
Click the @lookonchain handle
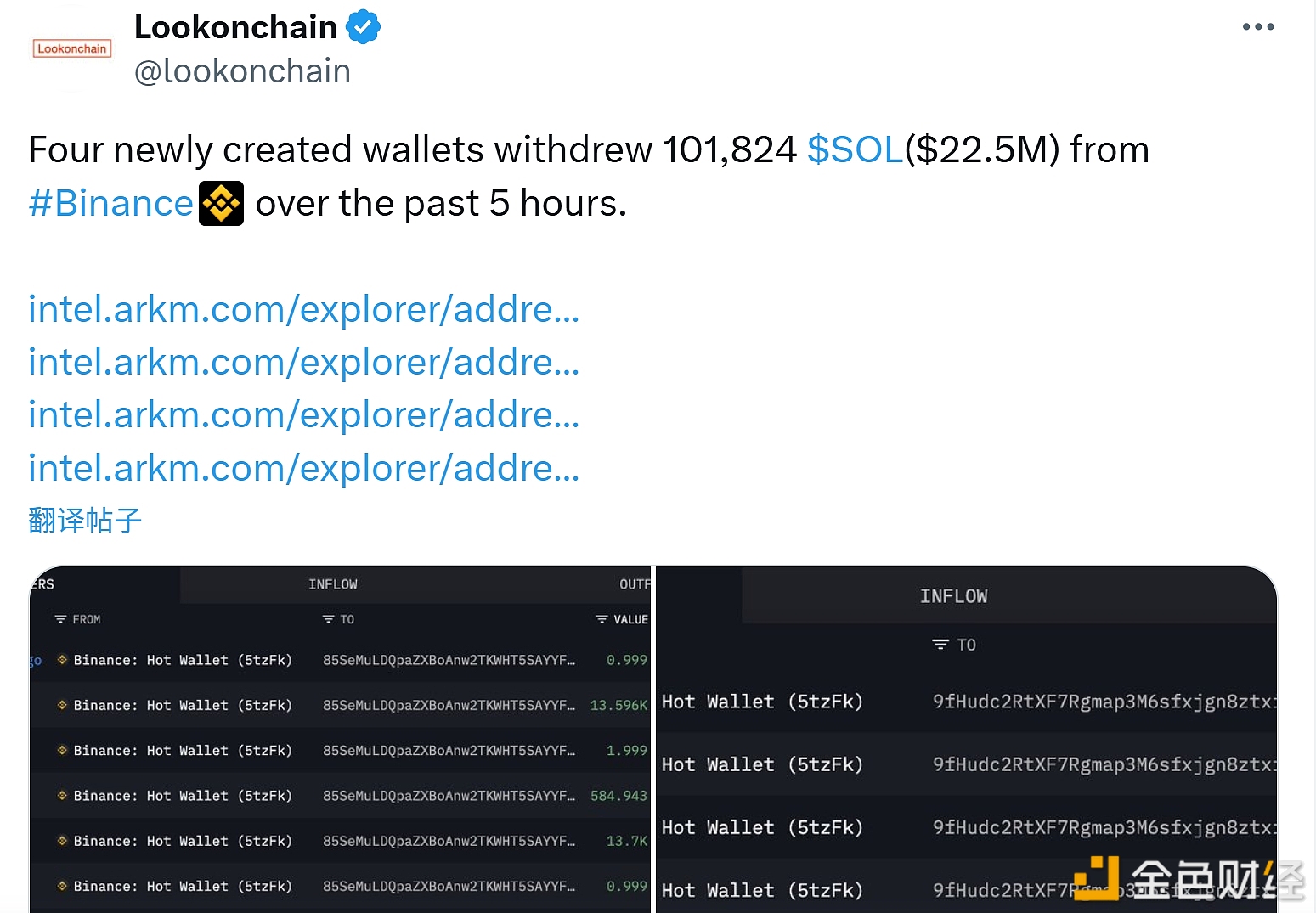[242, 71]
